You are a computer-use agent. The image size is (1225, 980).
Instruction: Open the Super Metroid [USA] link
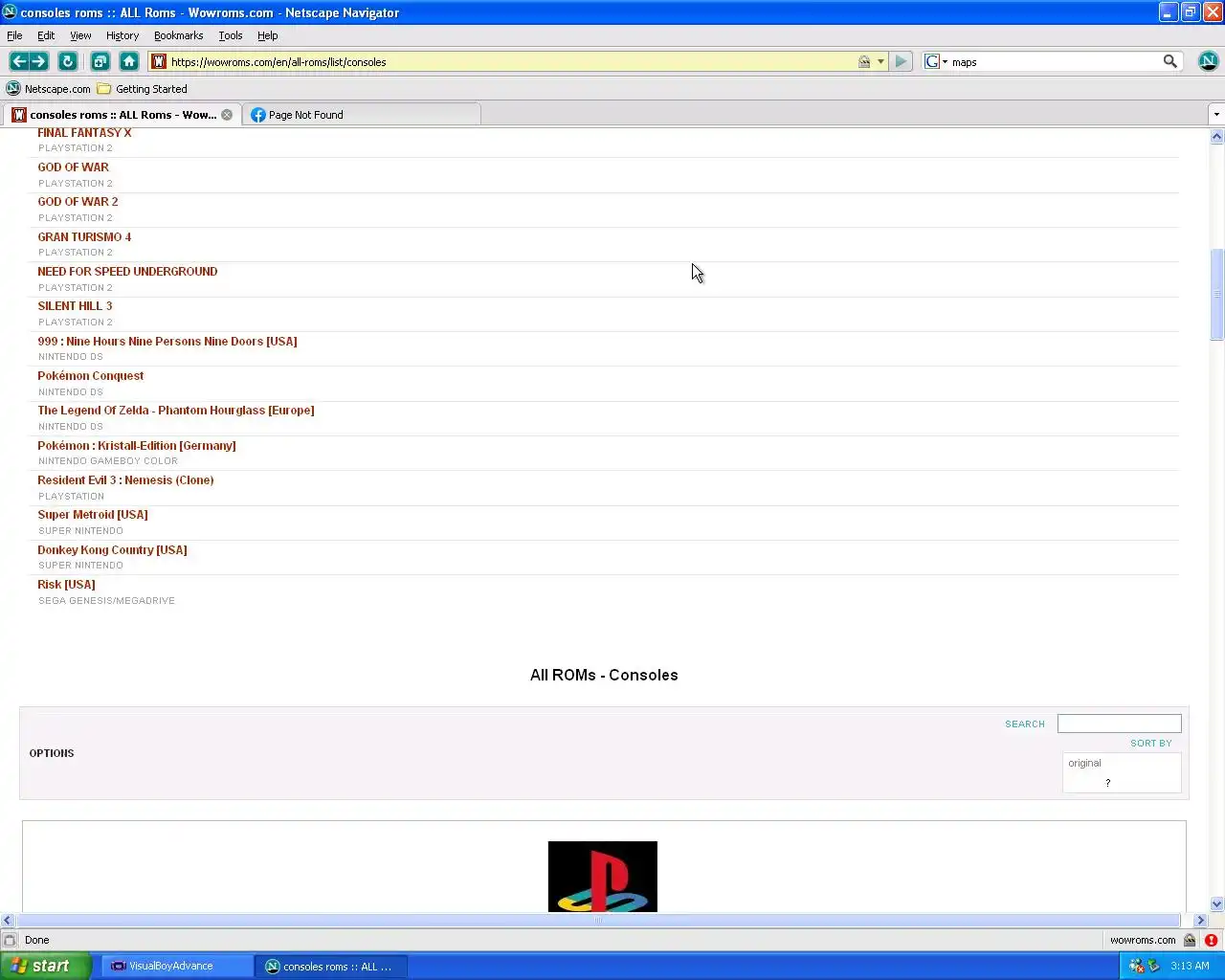[x=93, y=515]
